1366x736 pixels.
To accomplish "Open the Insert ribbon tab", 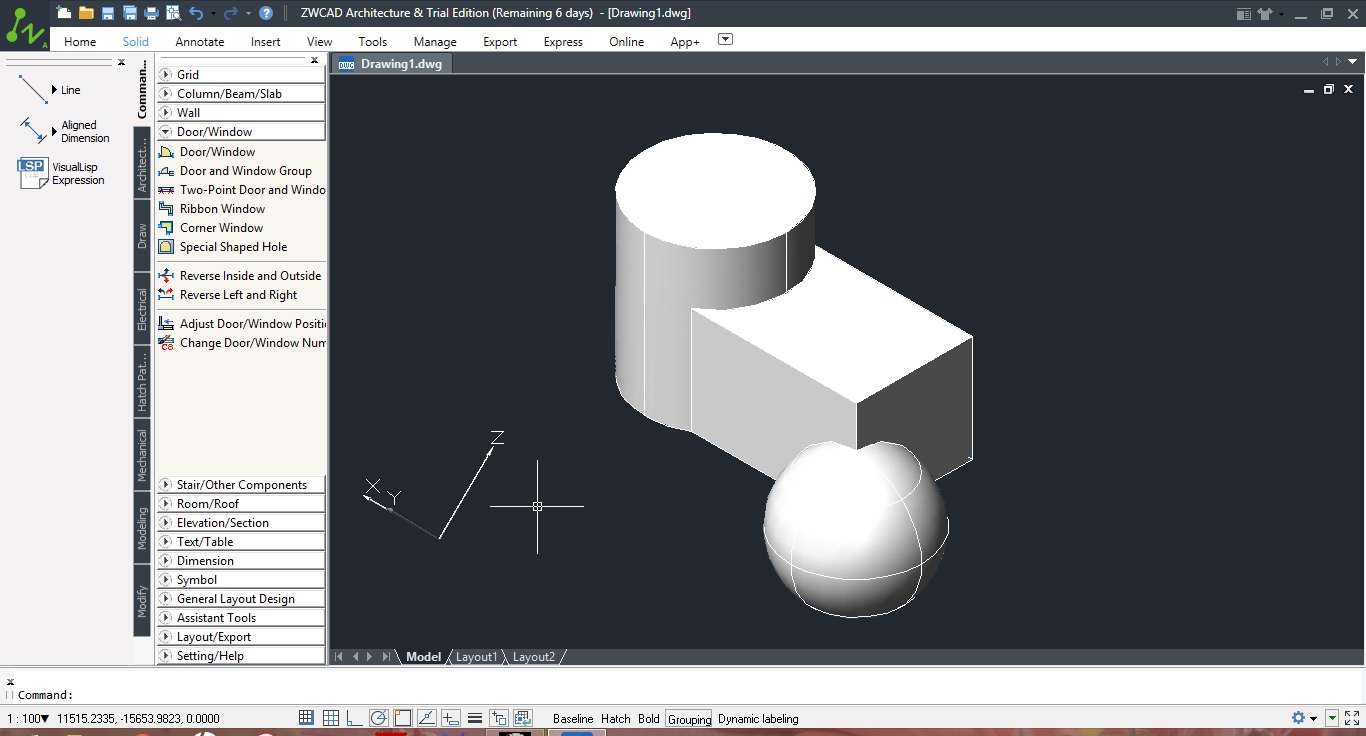I will [266, 42].
